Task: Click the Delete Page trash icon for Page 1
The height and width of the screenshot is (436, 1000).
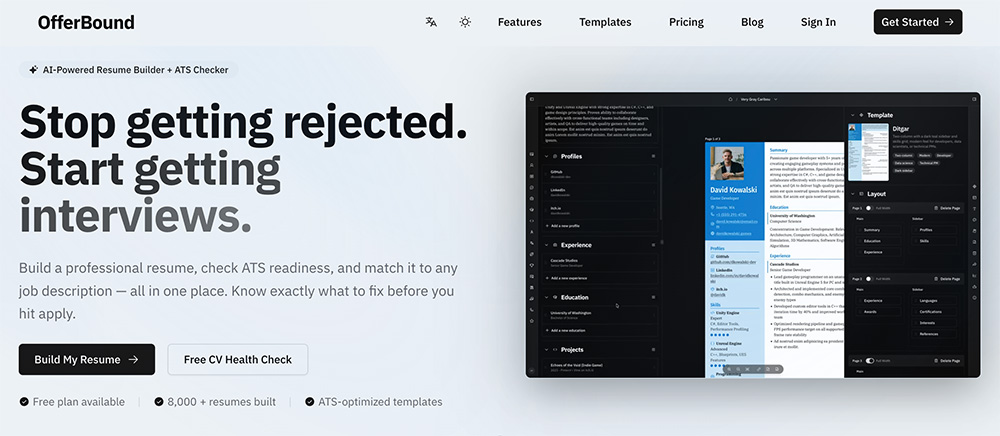Action: [936, 208]
